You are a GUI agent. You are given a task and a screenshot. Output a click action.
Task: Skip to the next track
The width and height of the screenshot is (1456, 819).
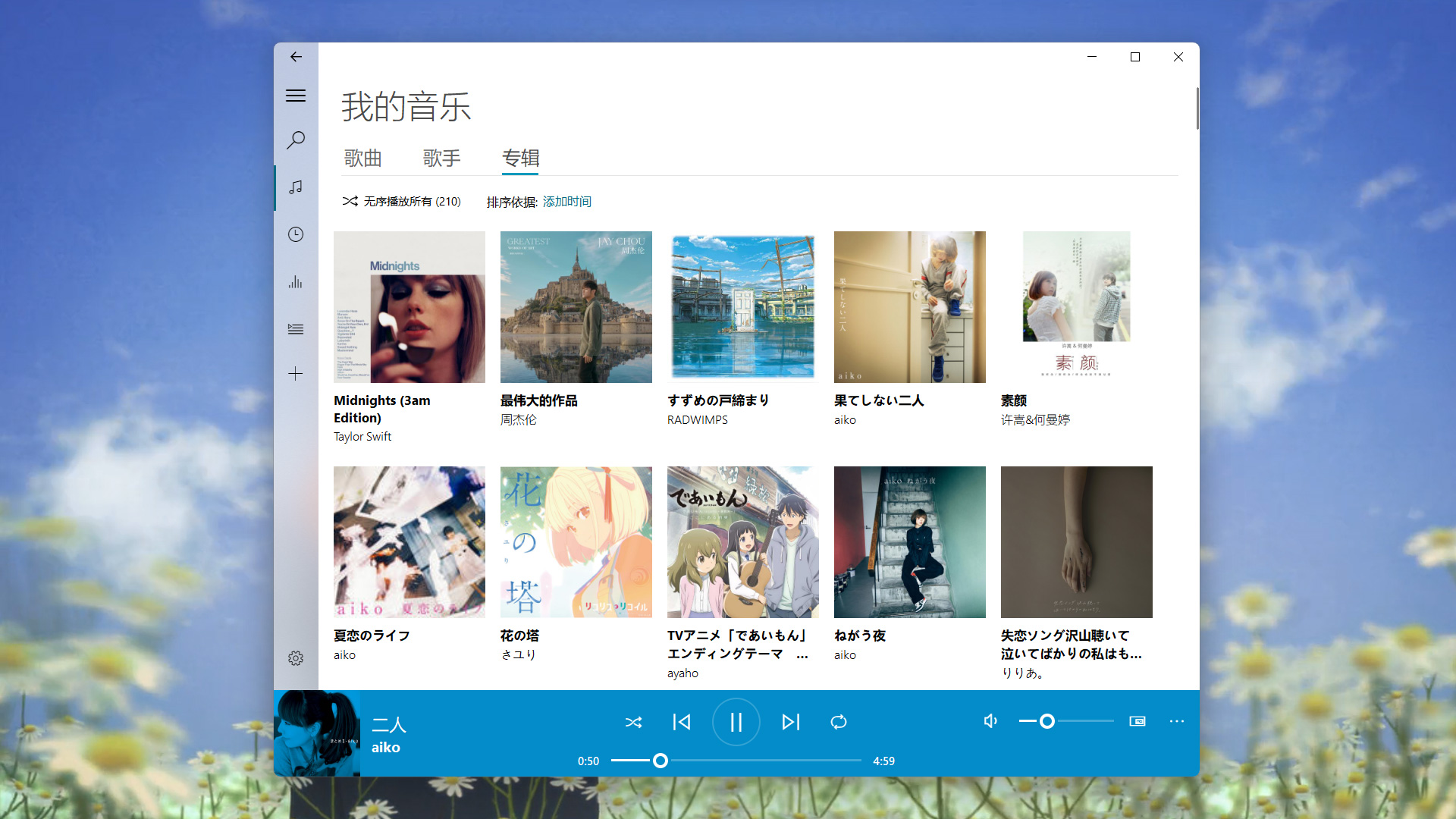[x=791, y=722]
